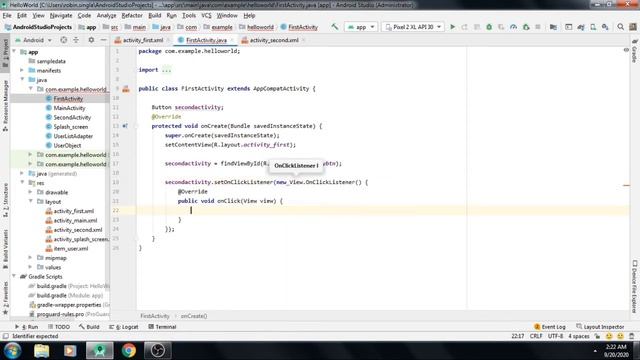Open the Logcat tool window button
This screenshot has width=640, height=360.
click(124, 327)
